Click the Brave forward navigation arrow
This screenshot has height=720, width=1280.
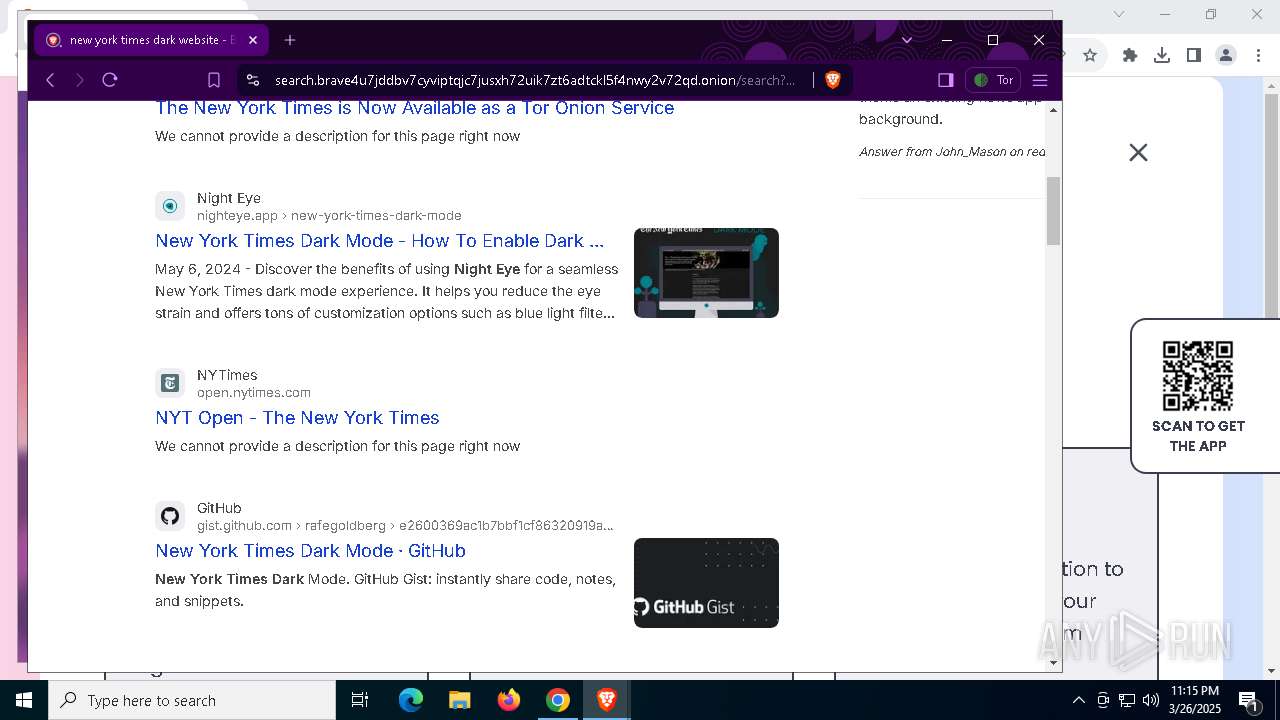pyautogui.click(x=80, y=80)
